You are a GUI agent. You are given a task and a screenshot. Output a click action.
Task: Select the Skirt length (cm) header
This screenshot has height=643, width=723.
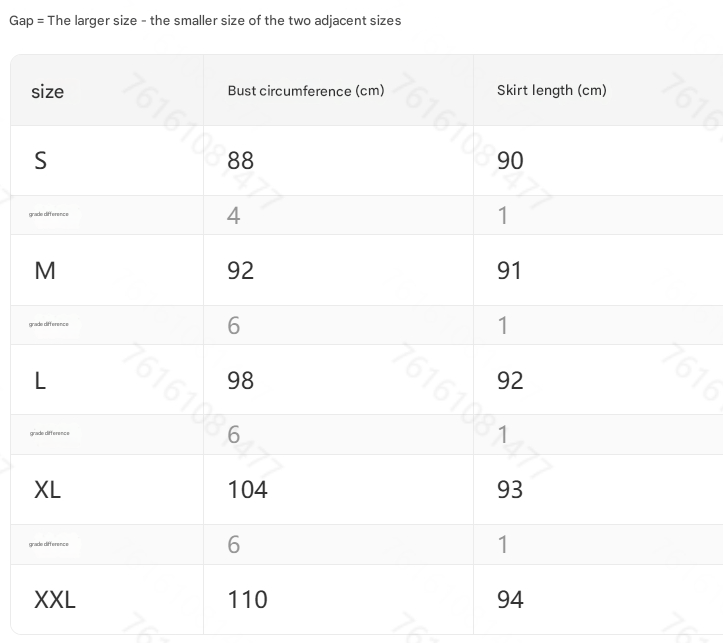551,90
